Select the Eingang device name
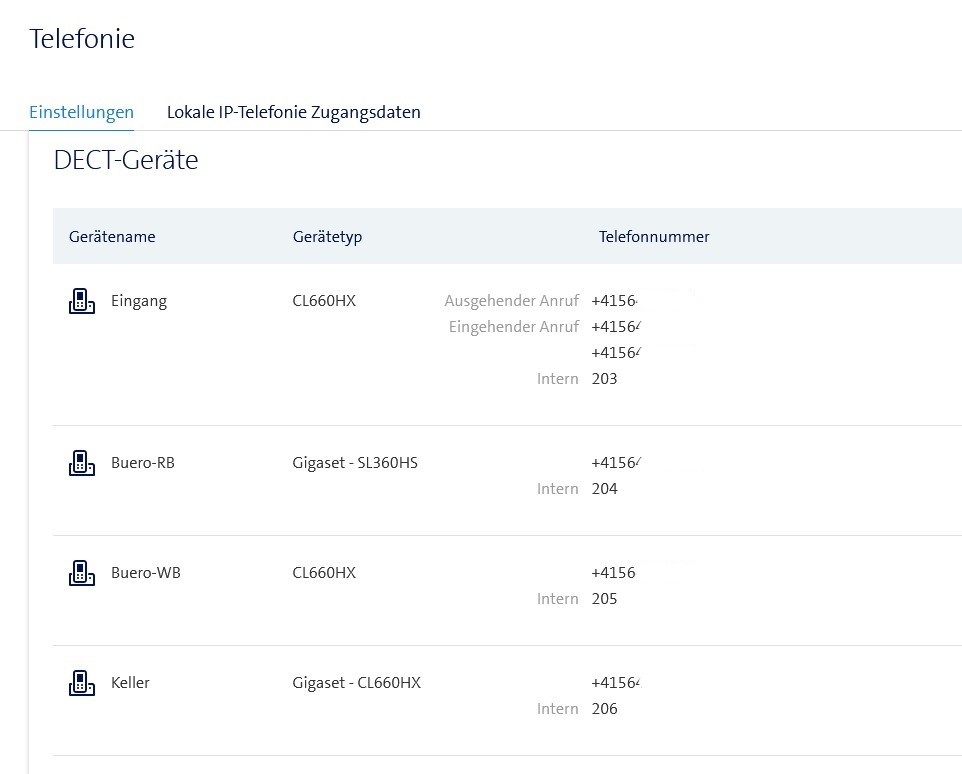 pos(139,301)
